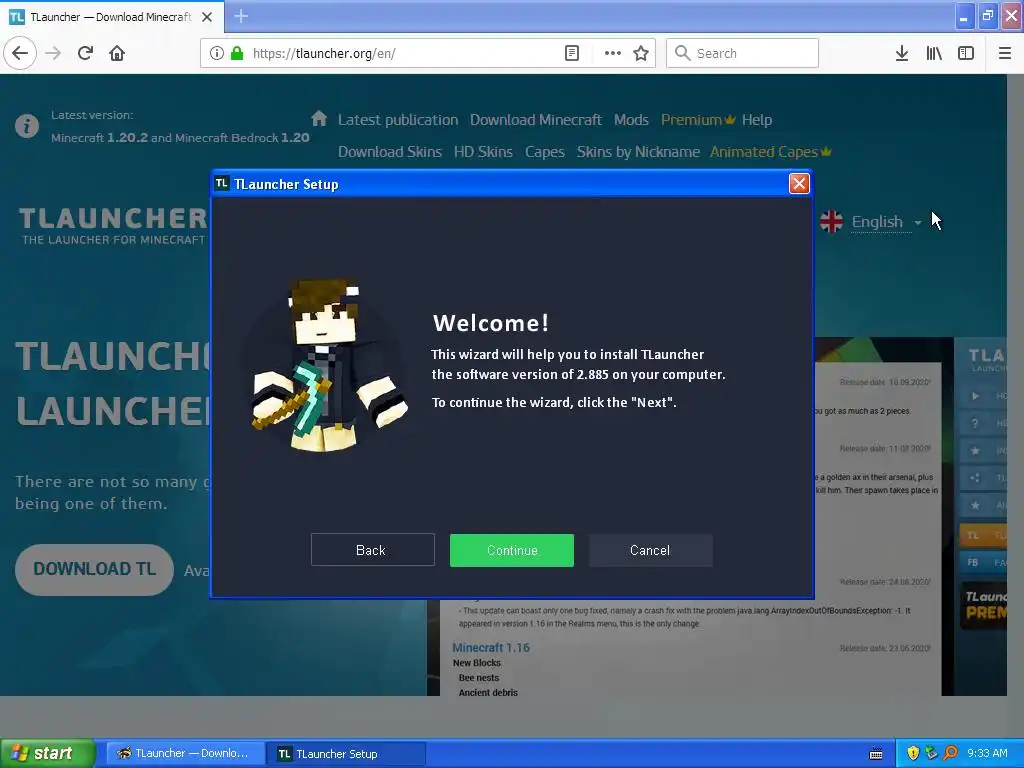Image resolution: width=1024 pixels, height=768 pixels.
Task: Click the green padlock security icon
Action: tap(237, 53)
